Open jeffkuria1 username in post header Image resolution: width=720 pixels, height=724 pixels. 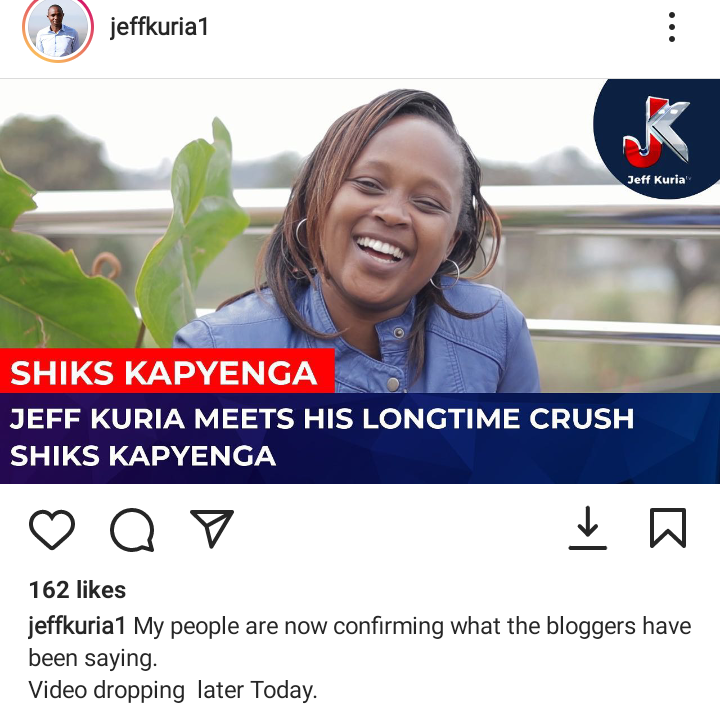point(159,27)
